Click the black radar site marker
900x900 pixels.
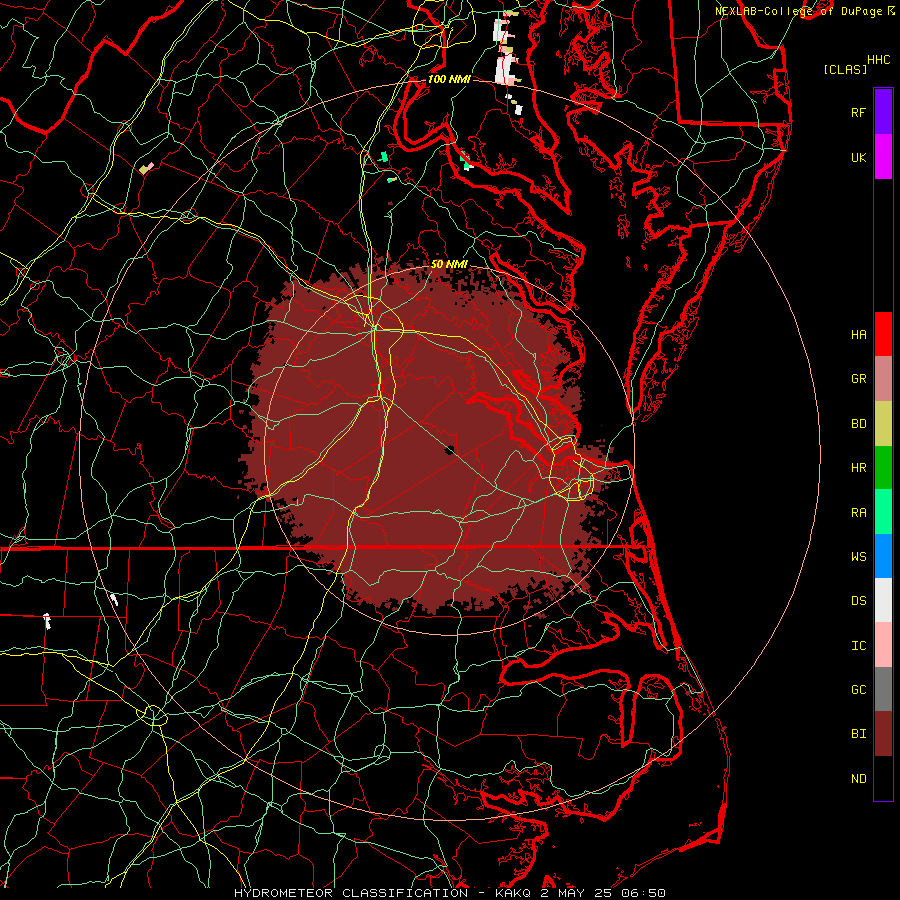[450, 449]
